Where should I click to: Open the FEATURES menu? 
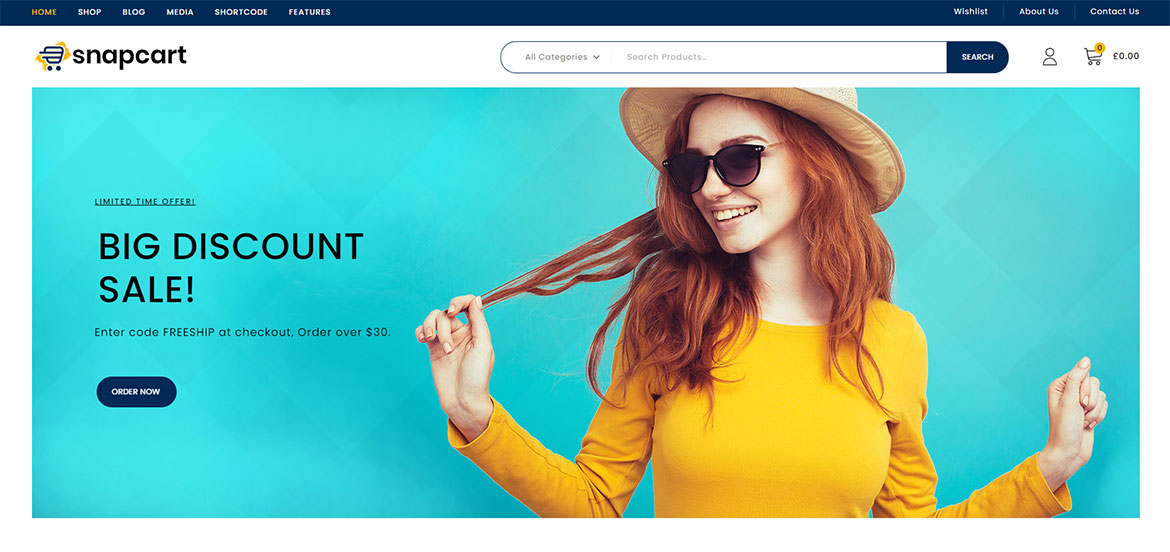coord(310,12)
